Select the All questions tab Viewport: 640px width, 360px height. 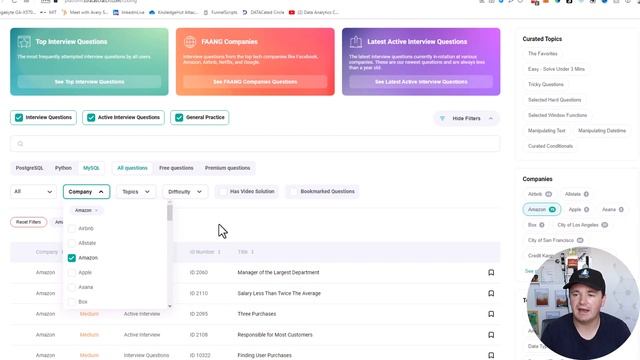pyautogui.click(x=132, y=168)
